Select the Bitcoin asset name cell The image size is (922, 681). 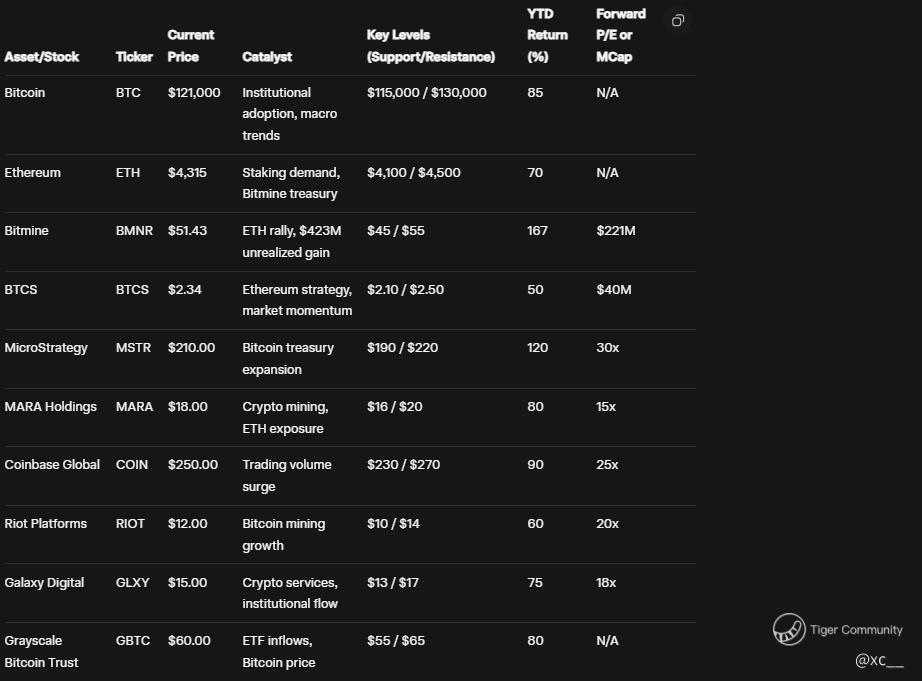(x=25, y=93)
